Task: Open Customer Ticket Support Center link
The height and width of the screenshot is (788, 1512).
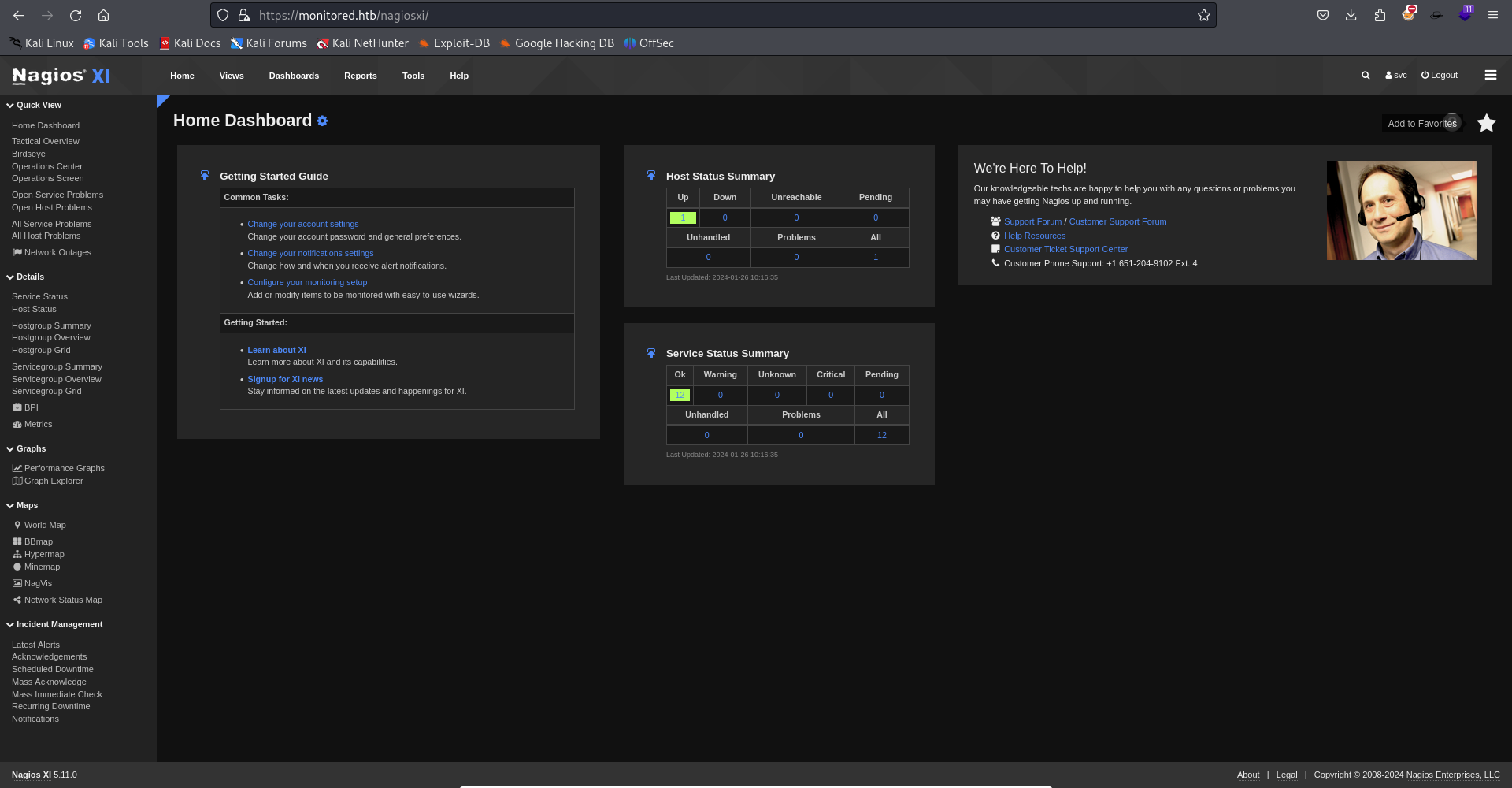Action: coord(1065,249)
